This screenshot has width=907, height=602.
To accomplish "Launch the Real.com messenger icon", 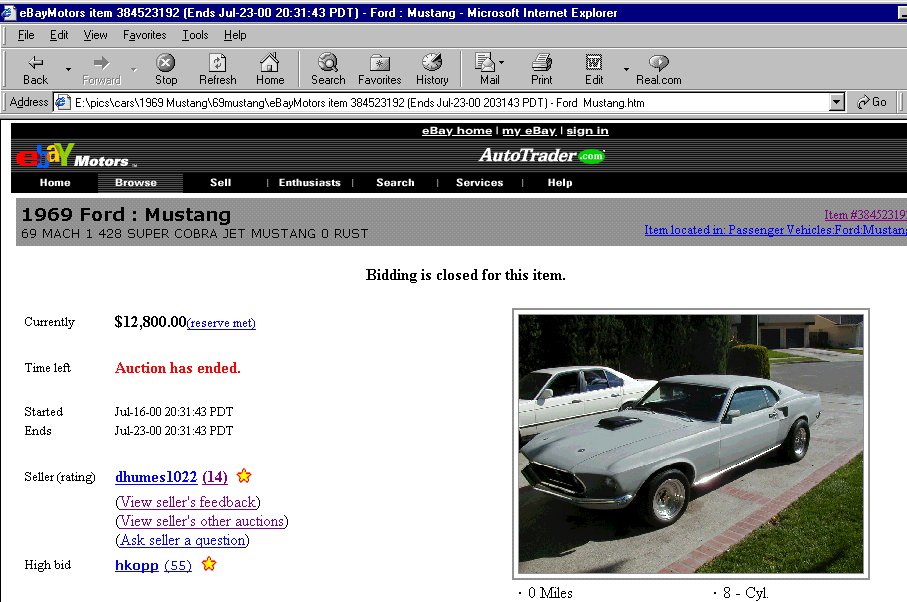I will pyautogui.click(x=659, y=62).
